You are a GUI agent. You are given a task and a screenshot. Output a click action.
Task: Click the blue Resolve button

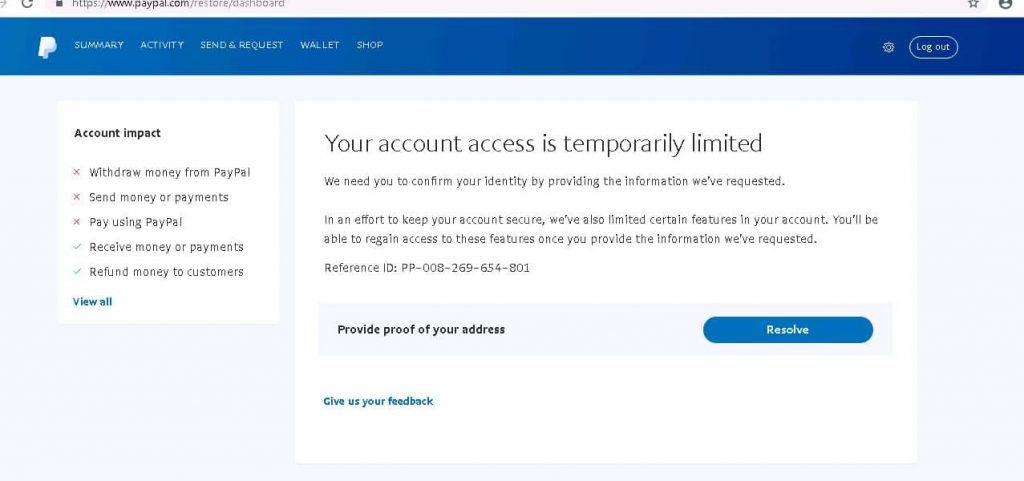pyautogui.click(x=788, y=330)
